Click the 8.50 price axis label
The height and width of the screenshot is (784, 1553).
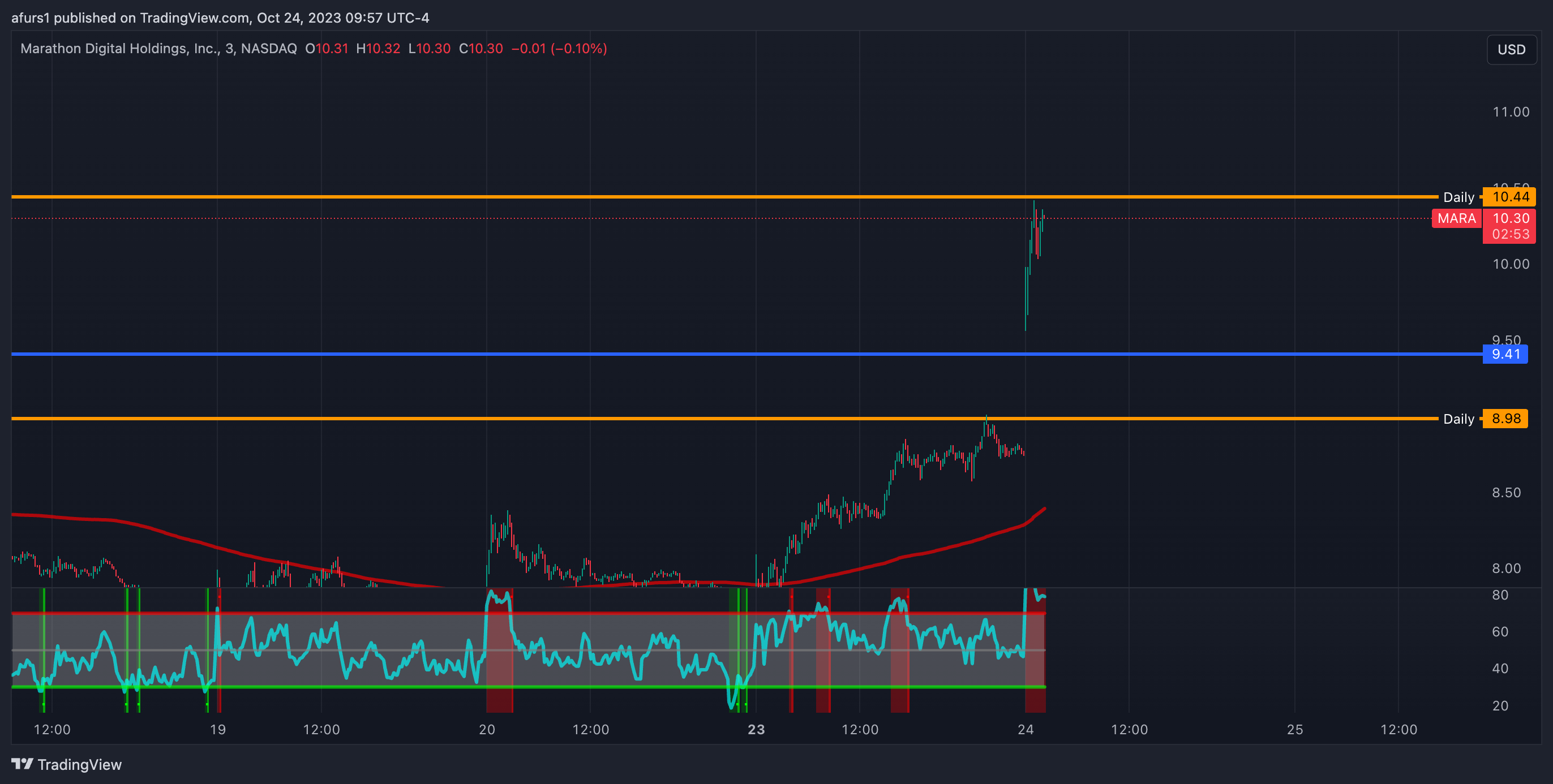pos(1506,492)
